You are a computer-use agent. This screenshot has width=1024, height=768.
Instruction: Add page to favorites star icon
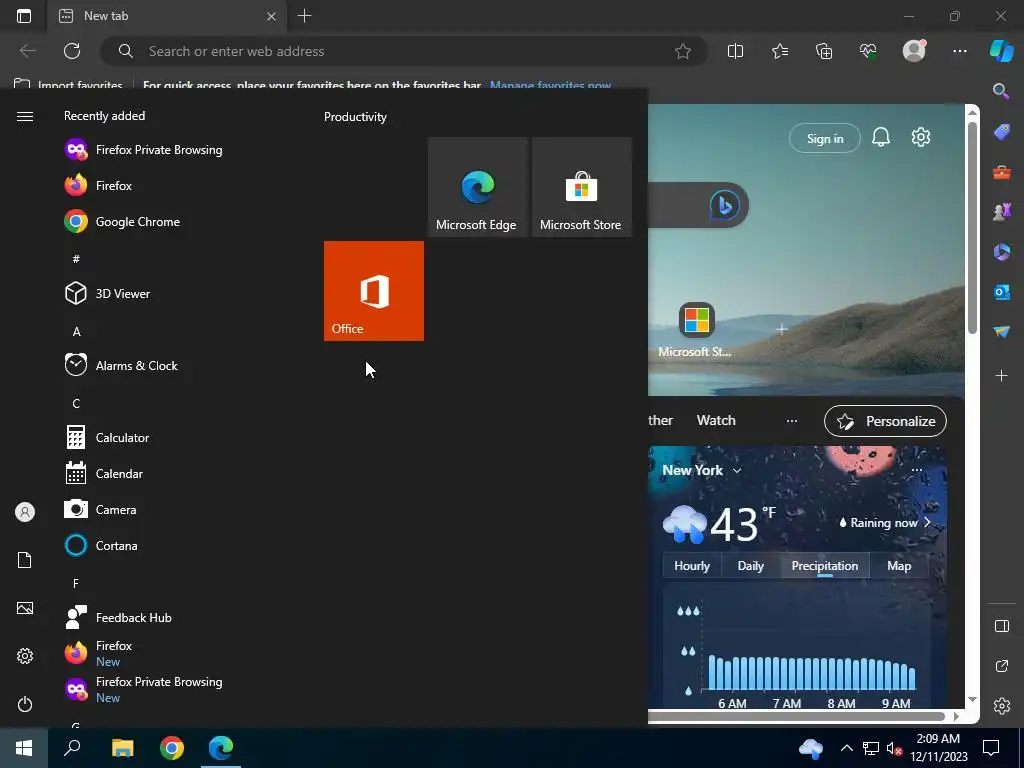pos(683,51)
